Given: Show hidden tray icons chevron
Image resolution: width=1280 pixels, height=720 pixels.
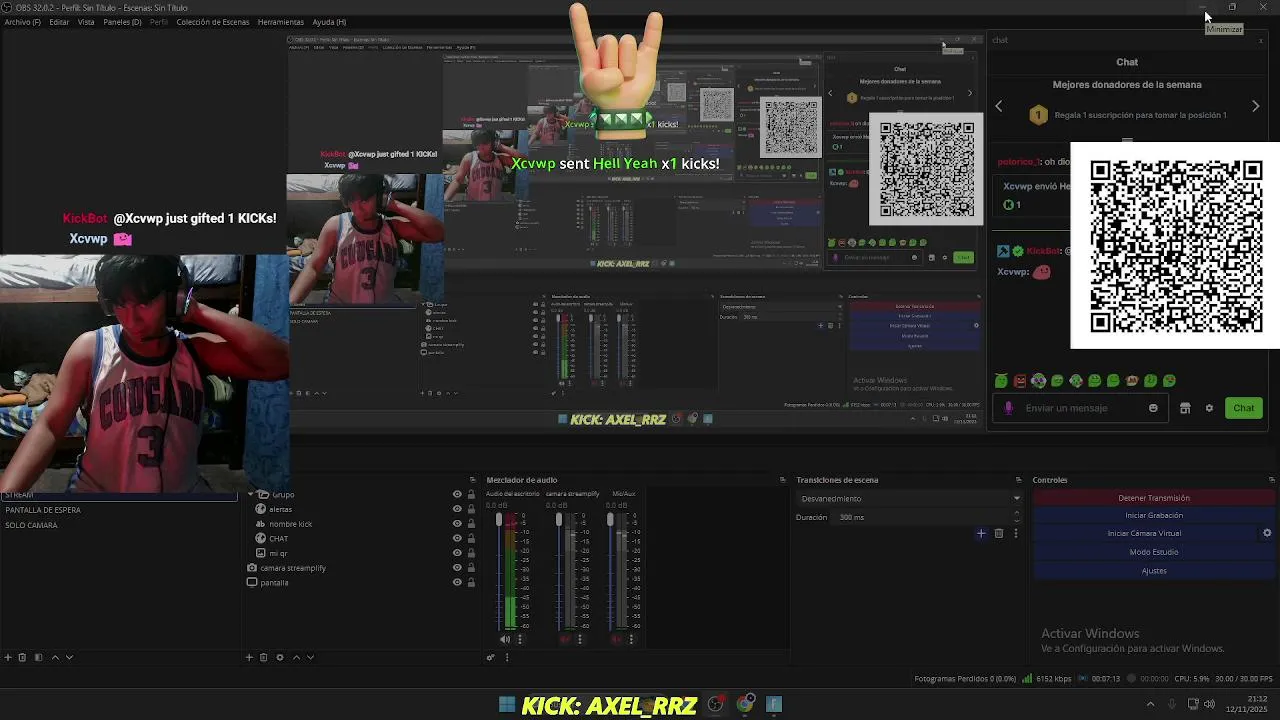Looking at the screenshot, I should [x=1150, y=704].
